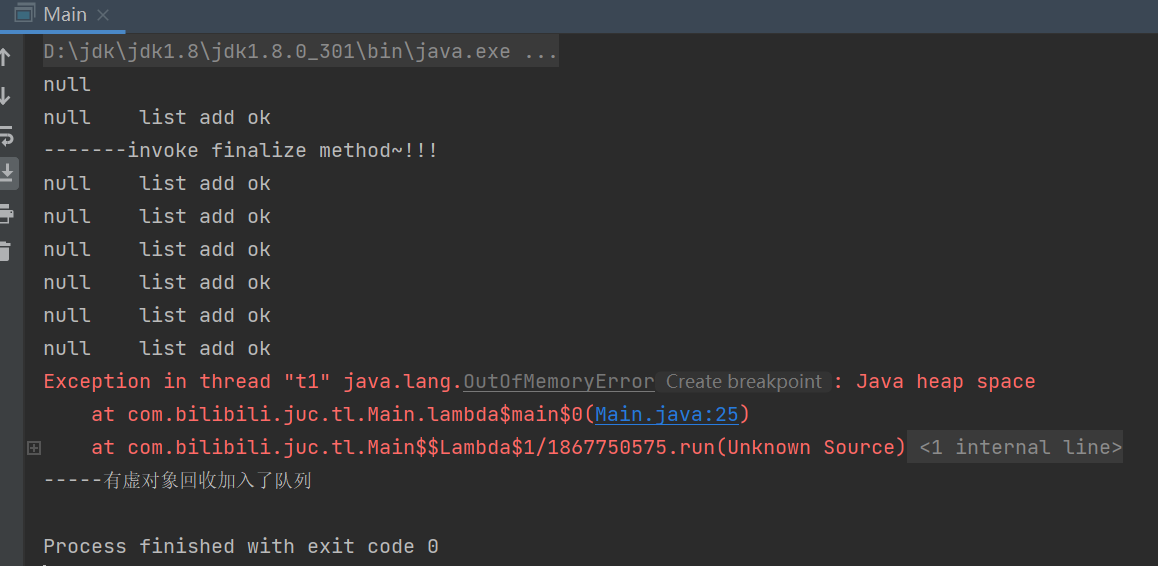Click the Create breakpoint button
Screen dimensions: 1158x566
[743, 382]
